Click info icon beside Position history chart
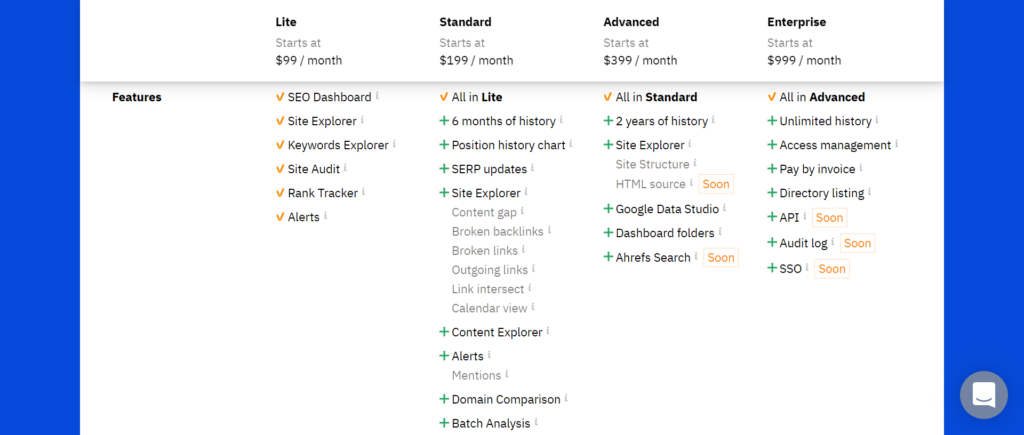This screenshot has width=1024, height=435. pos(571,144)
